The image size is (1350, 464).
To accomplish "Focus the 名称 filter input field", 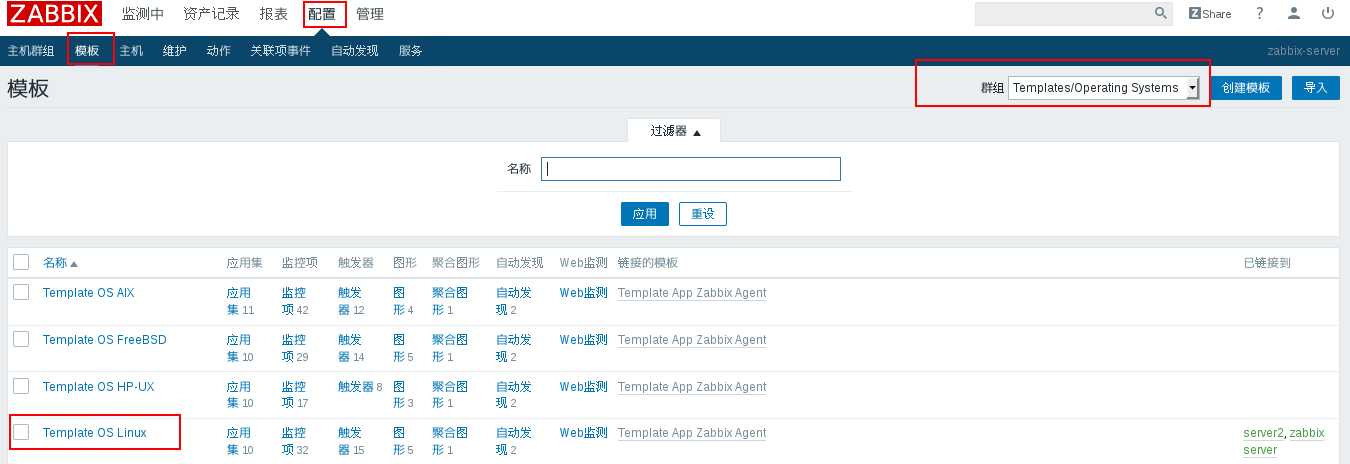I will (x=691, y=169).
